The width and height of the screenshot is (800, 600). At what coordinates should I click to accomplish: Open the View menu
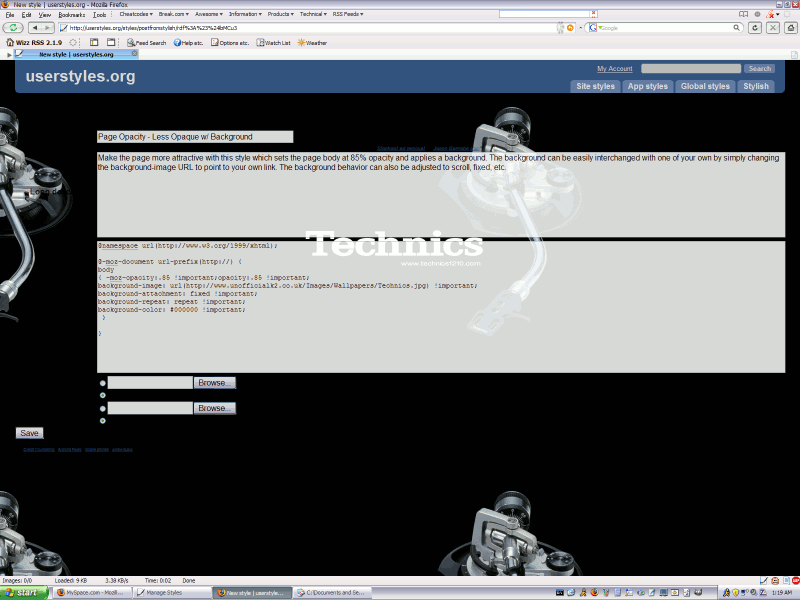[44, 15]
